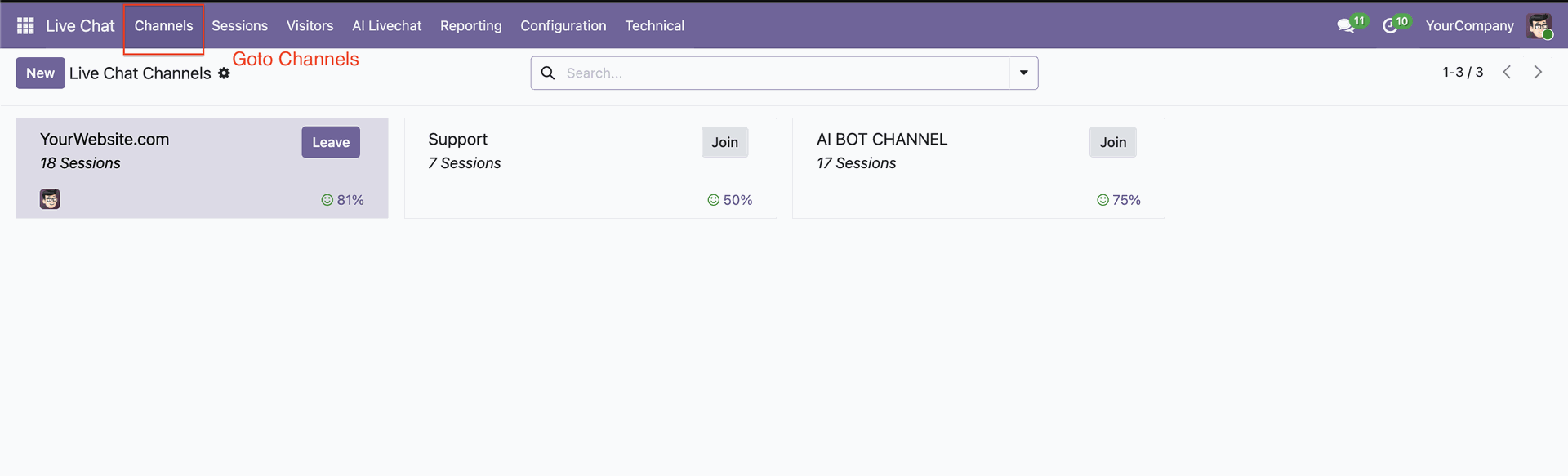
Task: Open the conversations messages icon
Action: tap(1345, 26)
